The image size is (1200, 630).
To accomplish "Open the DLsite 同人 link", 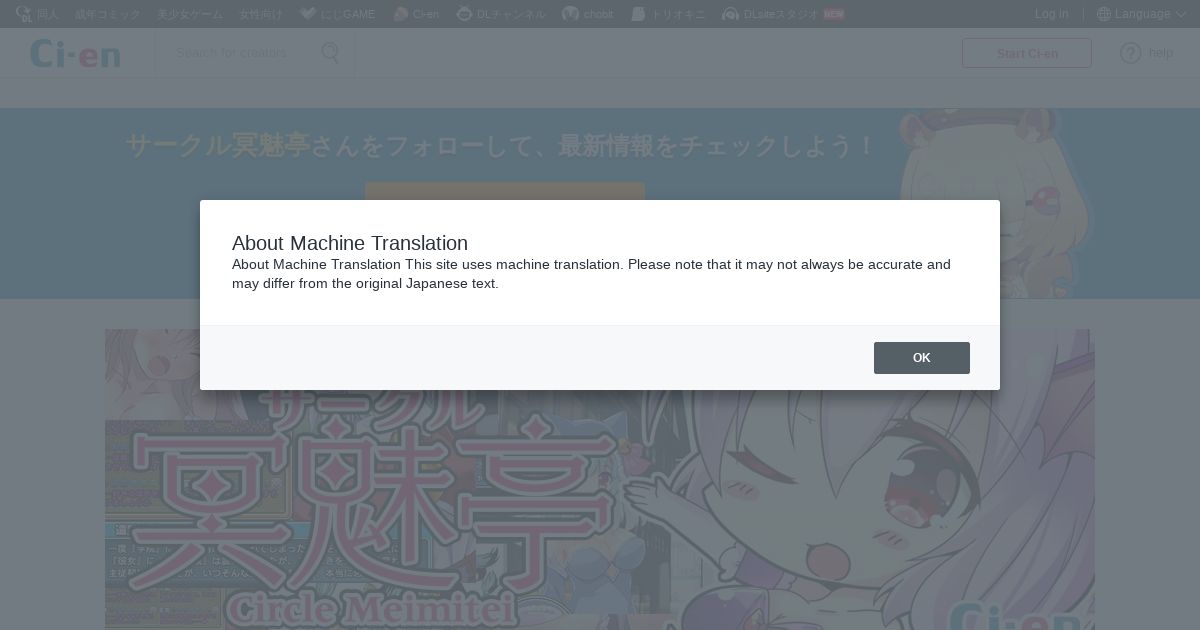I will click(x=37, y=14).
